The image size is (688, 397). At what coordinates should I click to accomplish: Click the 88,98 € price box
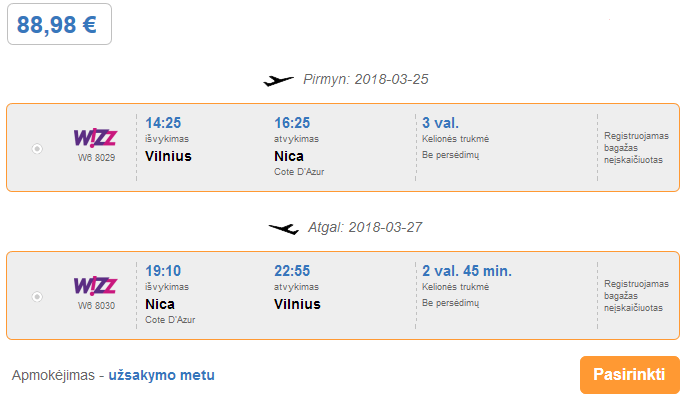point(59,24)
